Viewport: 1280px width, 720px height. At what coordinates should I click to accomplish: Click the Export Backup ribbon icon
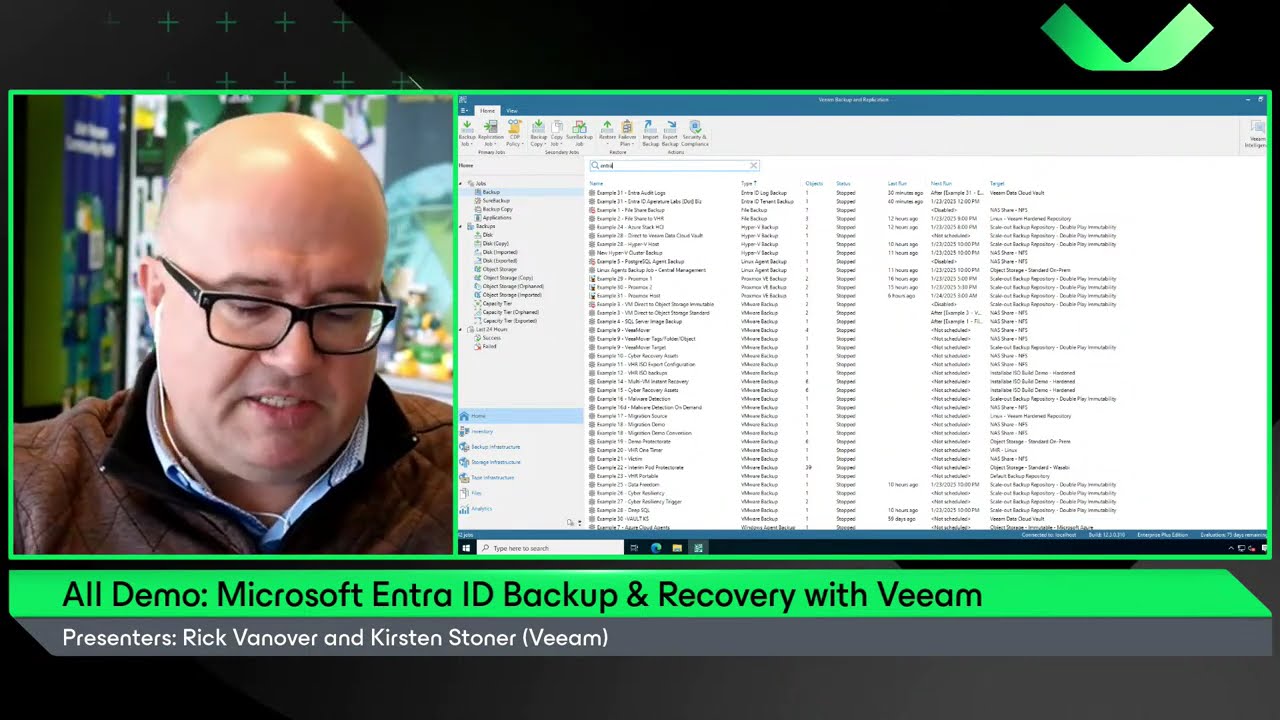tap(670, 133)
